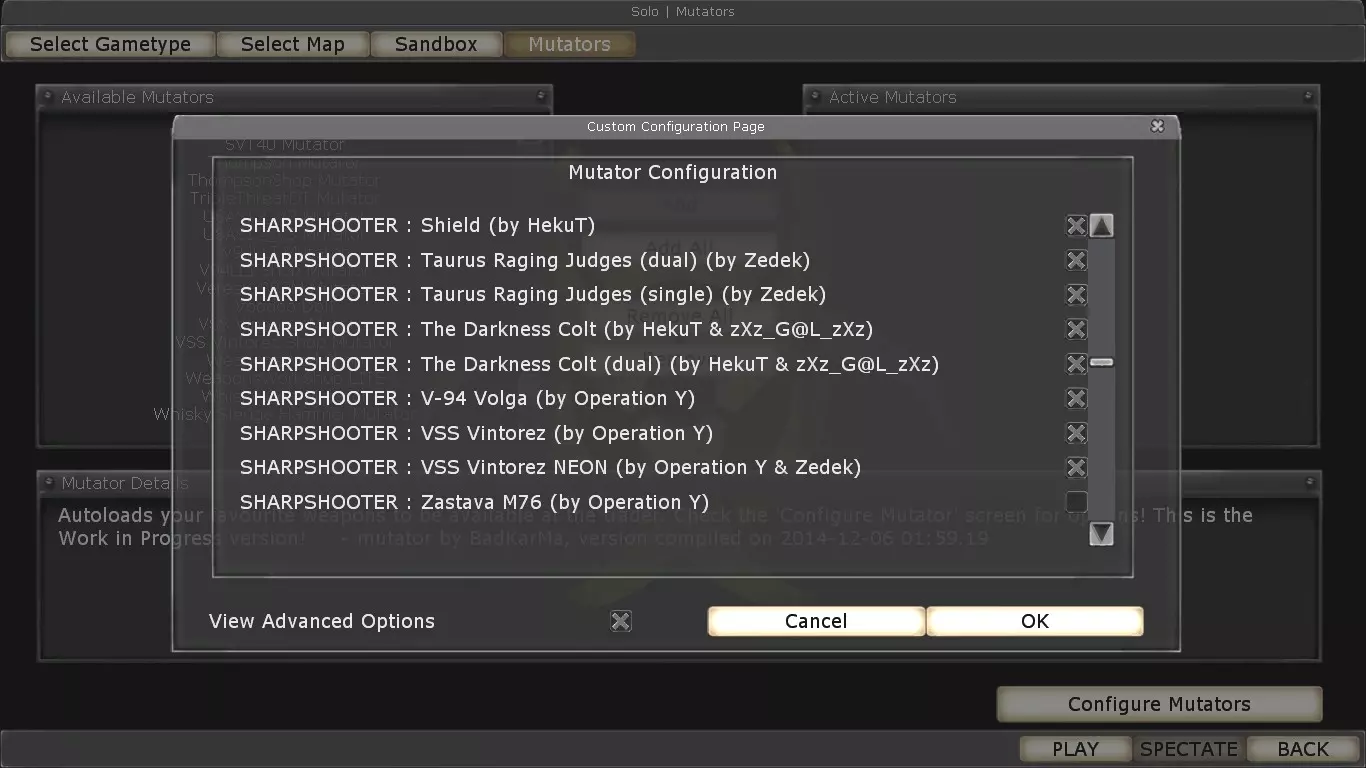The width and height of the screenshot is (1366, 768).
Task: Click the scroll up arrow in mutator list
Action: 1101,226
